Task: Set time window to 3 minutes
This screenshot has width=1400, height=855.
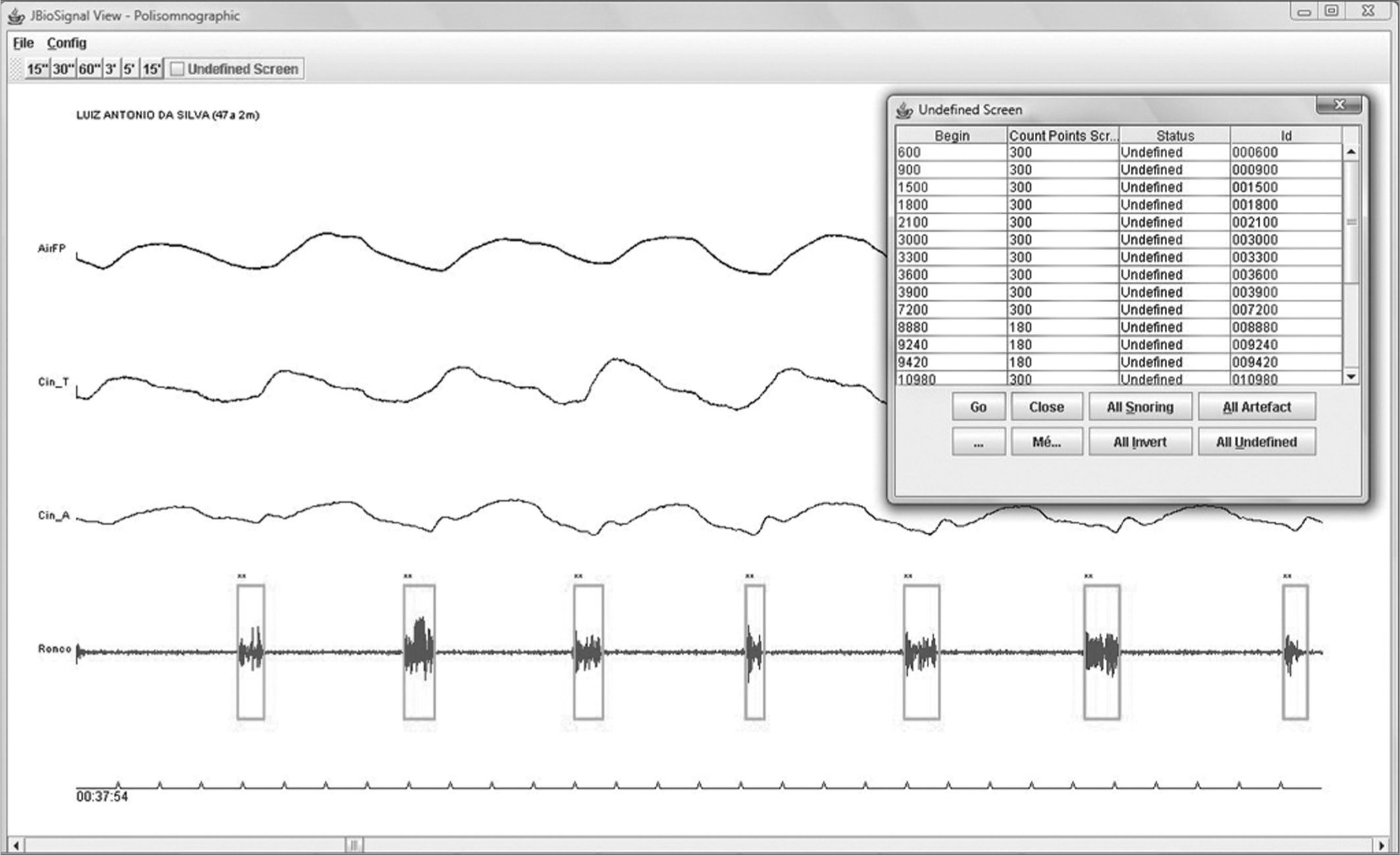Action: click(111, 69)
